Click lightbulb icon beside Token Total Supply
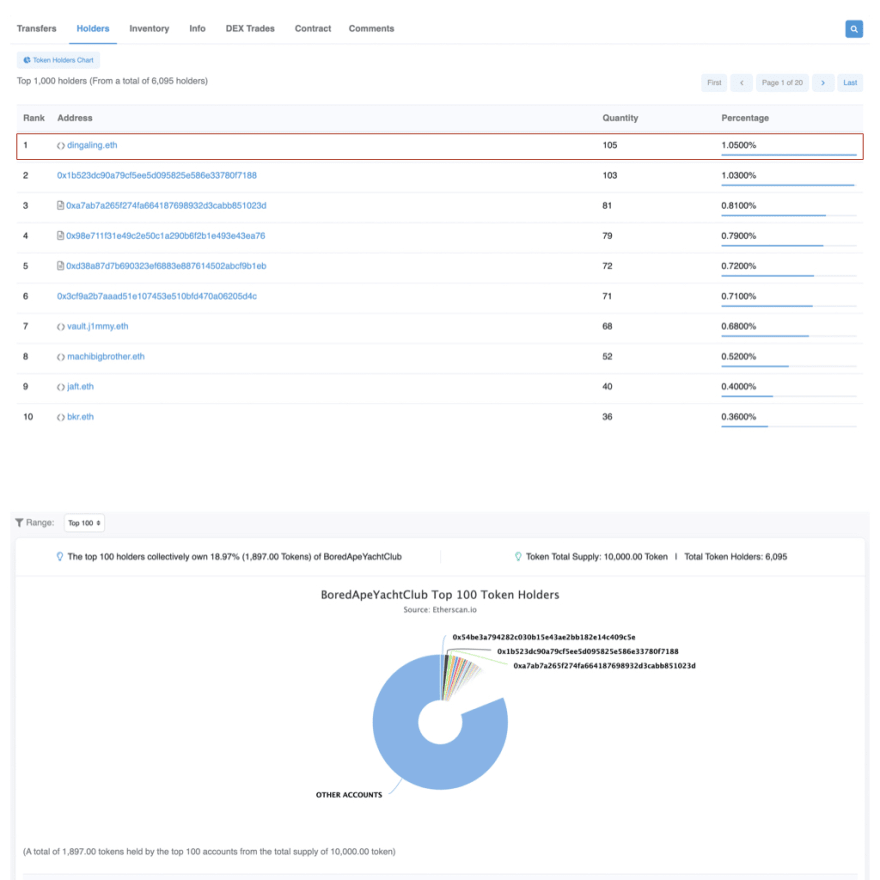Screen dimensions: 880x880 pos(518,557)
